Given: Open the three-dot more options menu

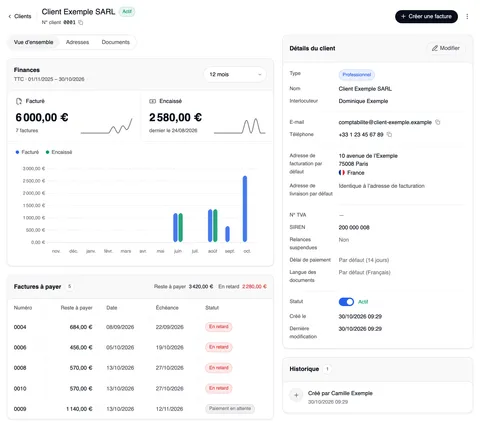Looking at the screenshot, I should pyautogui.click(x=467, y=16).
